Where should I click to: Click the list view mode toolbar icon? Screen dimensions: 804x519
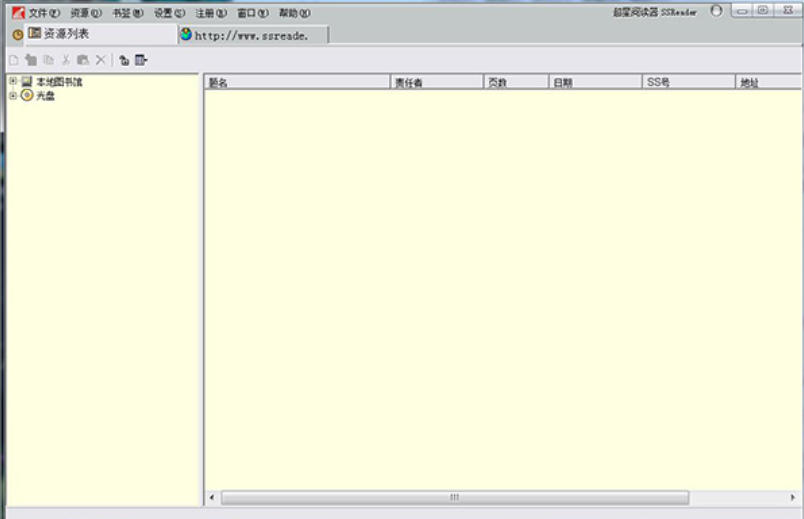point(141,60)
